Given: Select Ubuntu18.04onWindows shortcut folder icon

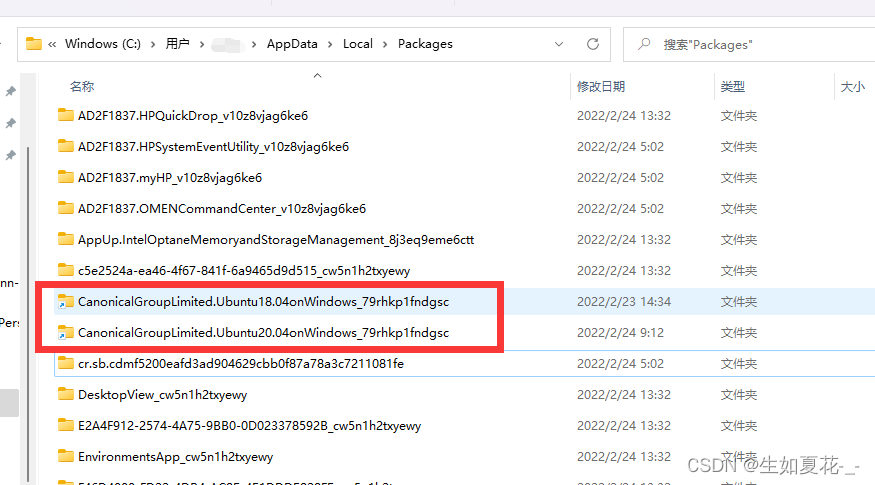Looking at the screenshot, I should [x=66, y=301].
